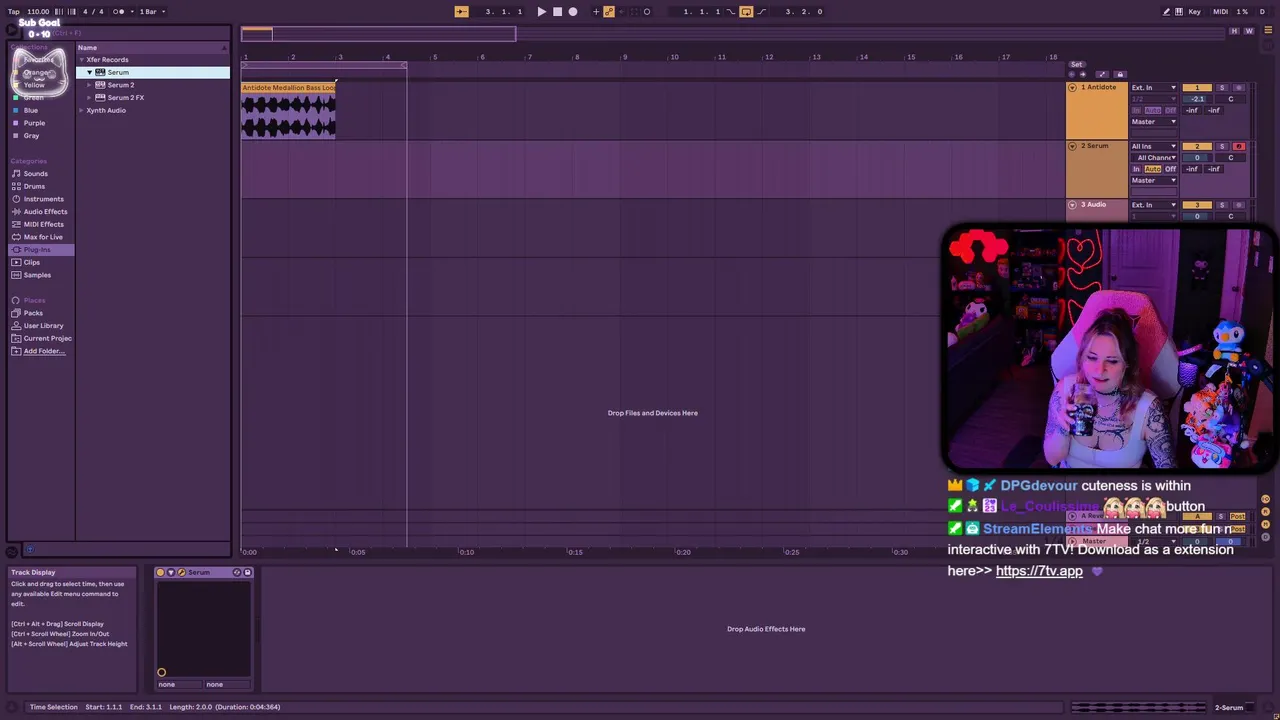Toggle MIDI Map Mode switch

(x=1220, y=12)
